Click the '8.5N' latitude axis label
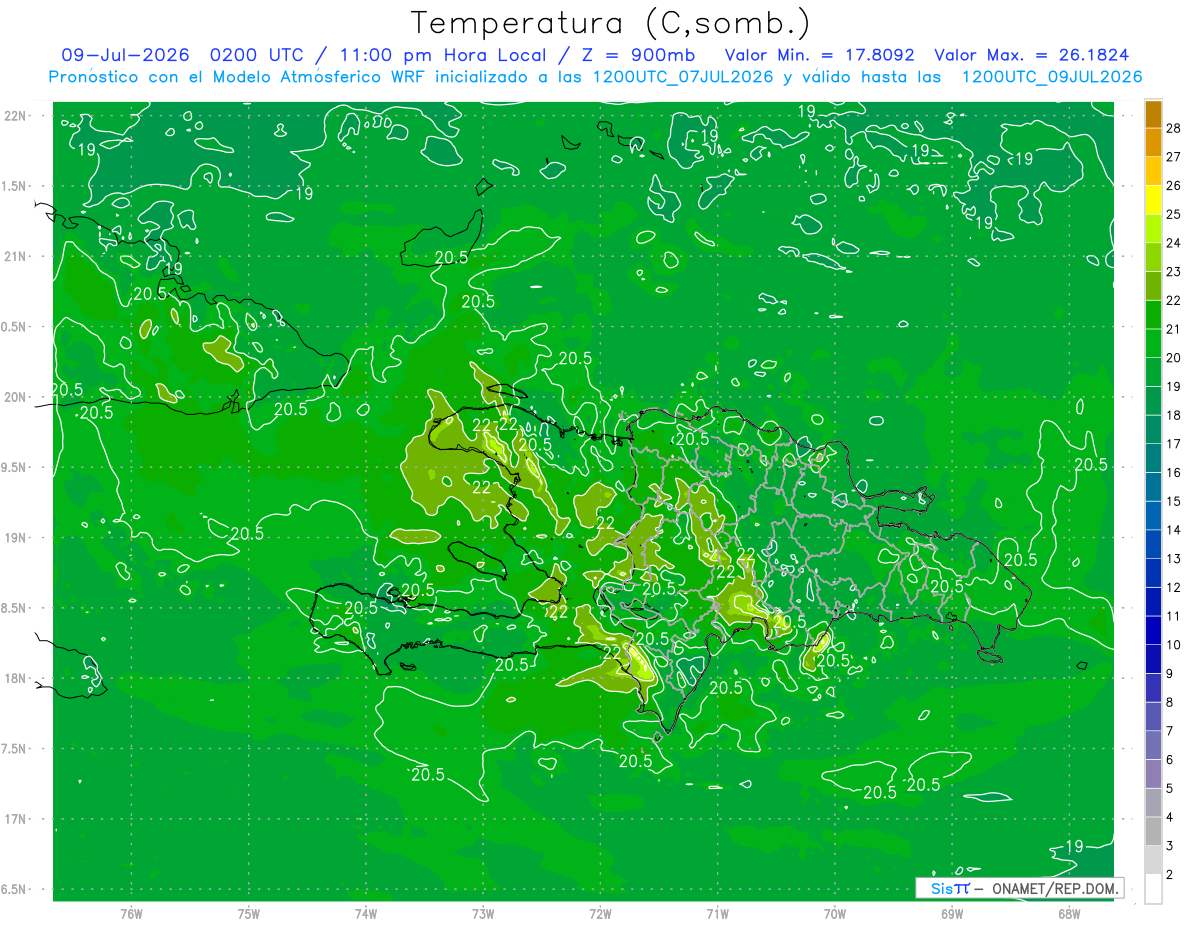The height and width of the screenshot is (927, 1200). pyautogui.click(x=14, y=608)
